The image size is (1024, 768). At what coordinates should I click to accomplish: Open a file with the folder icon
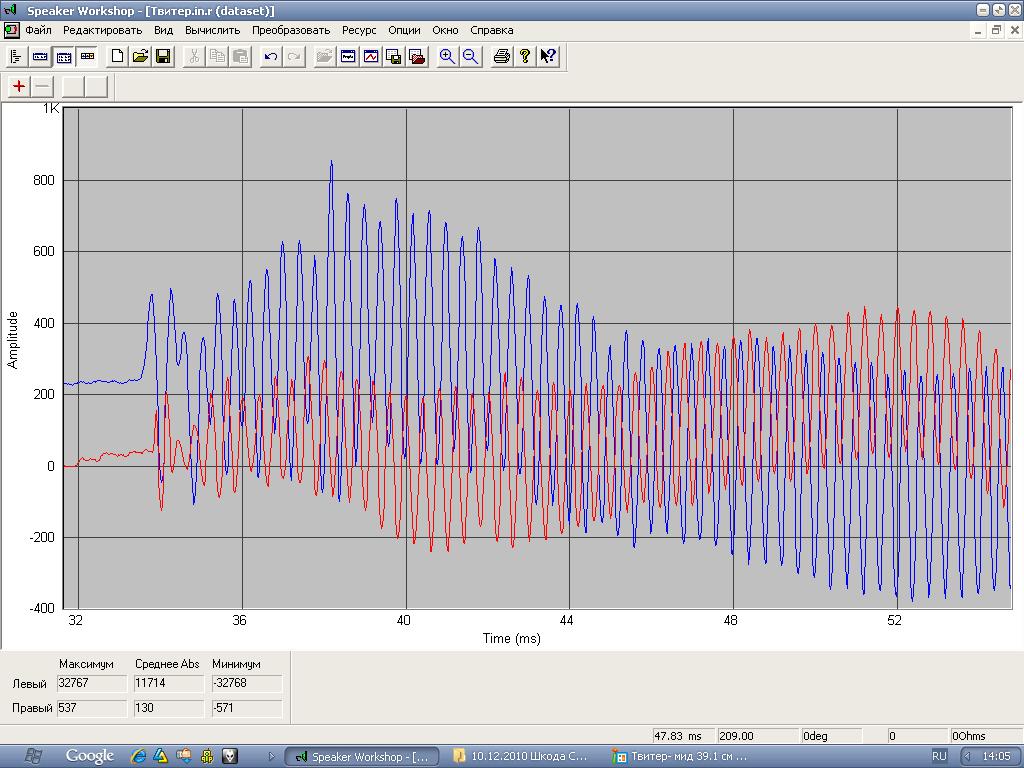140,57
